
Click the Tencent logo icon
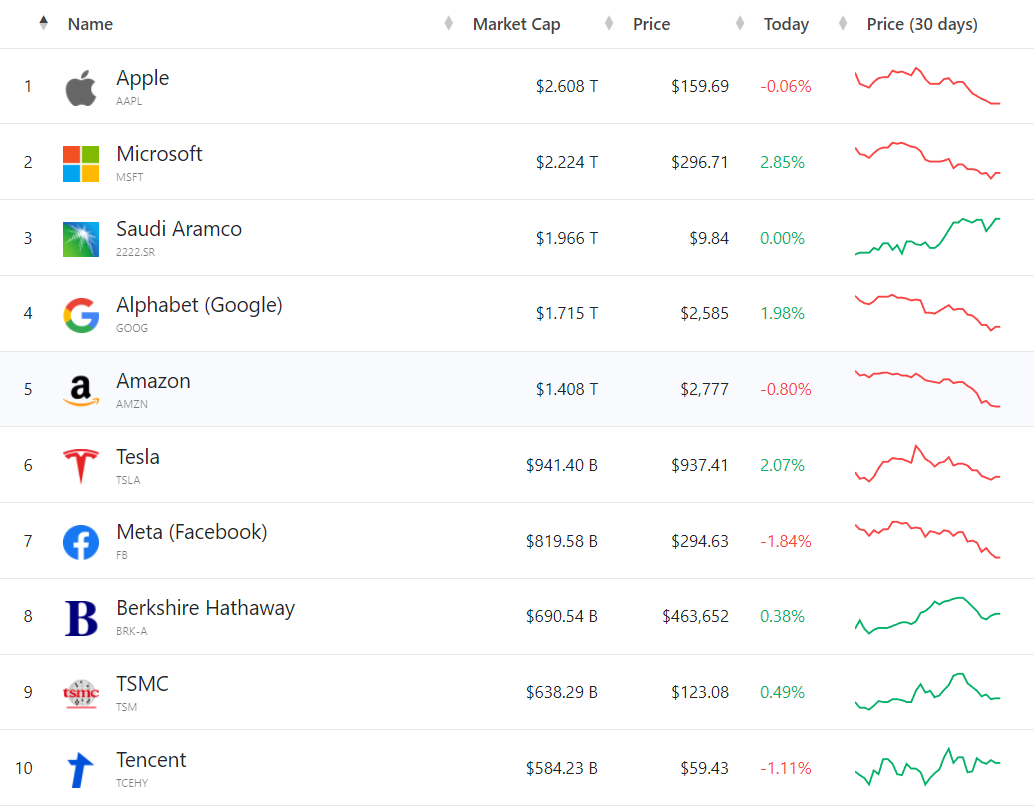tap(81, 770)
